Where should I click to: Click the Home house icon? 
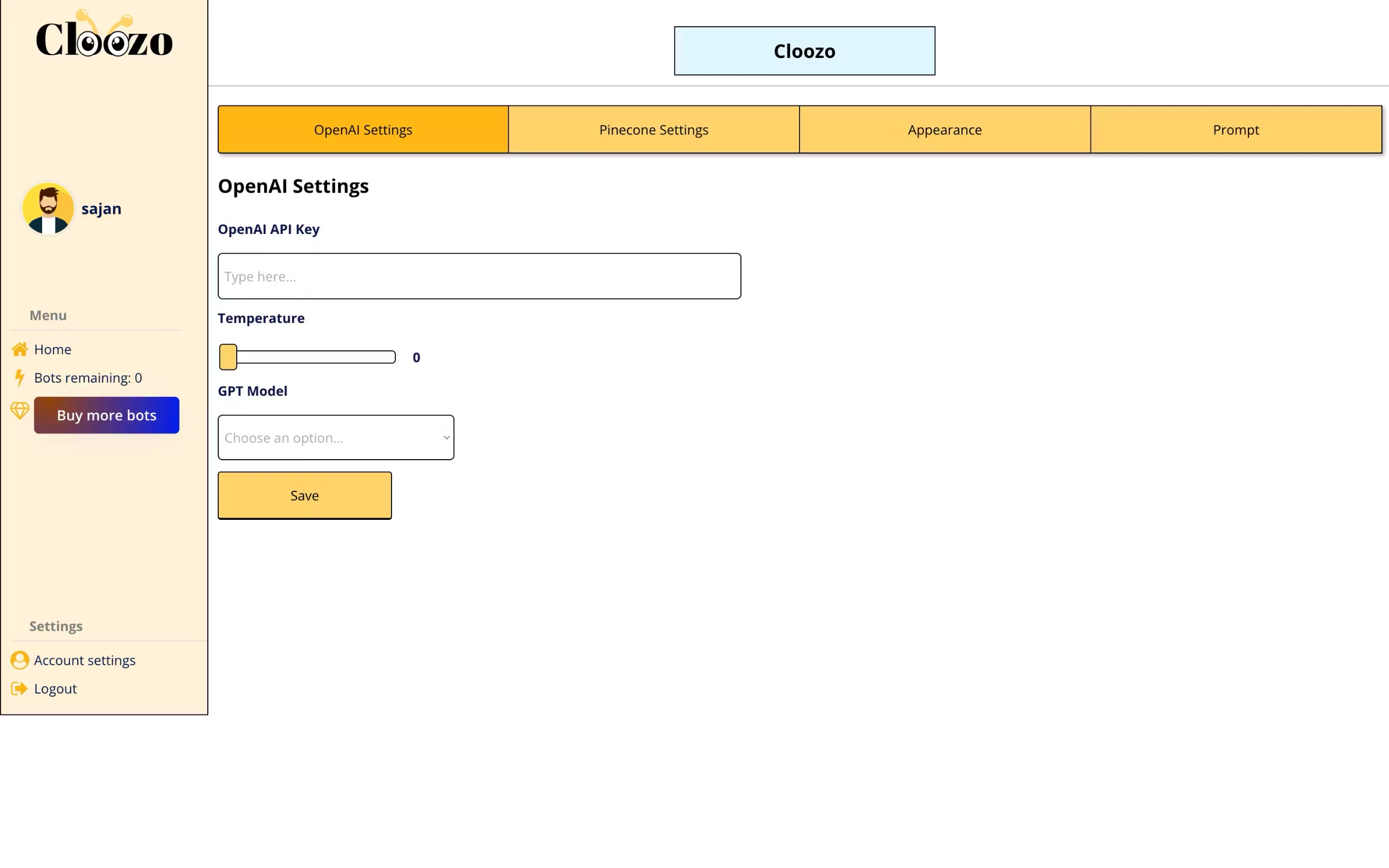click(20, 349)
